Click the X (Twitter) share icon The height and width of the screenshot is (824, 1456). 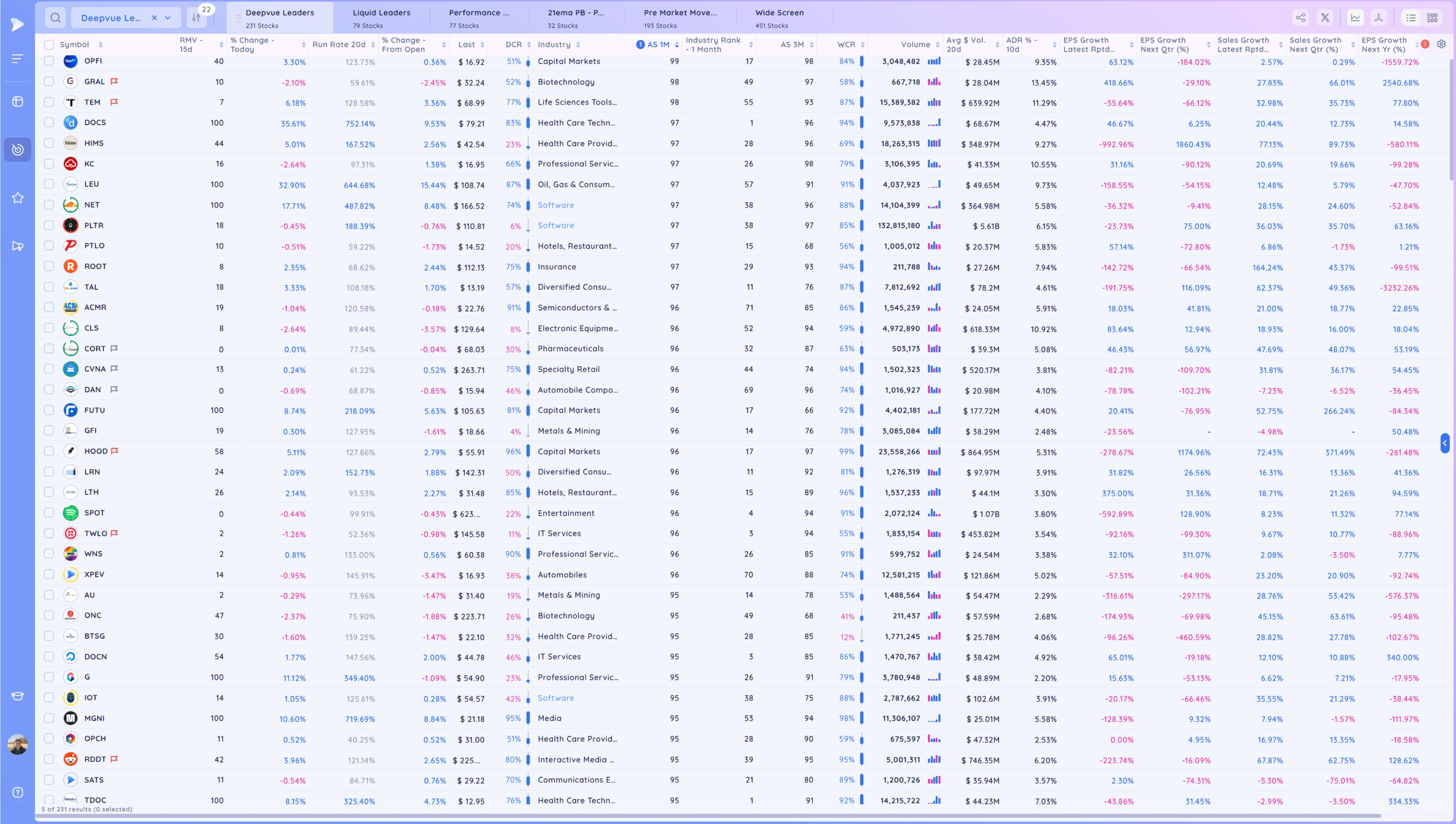click(x=1325, y=17)
